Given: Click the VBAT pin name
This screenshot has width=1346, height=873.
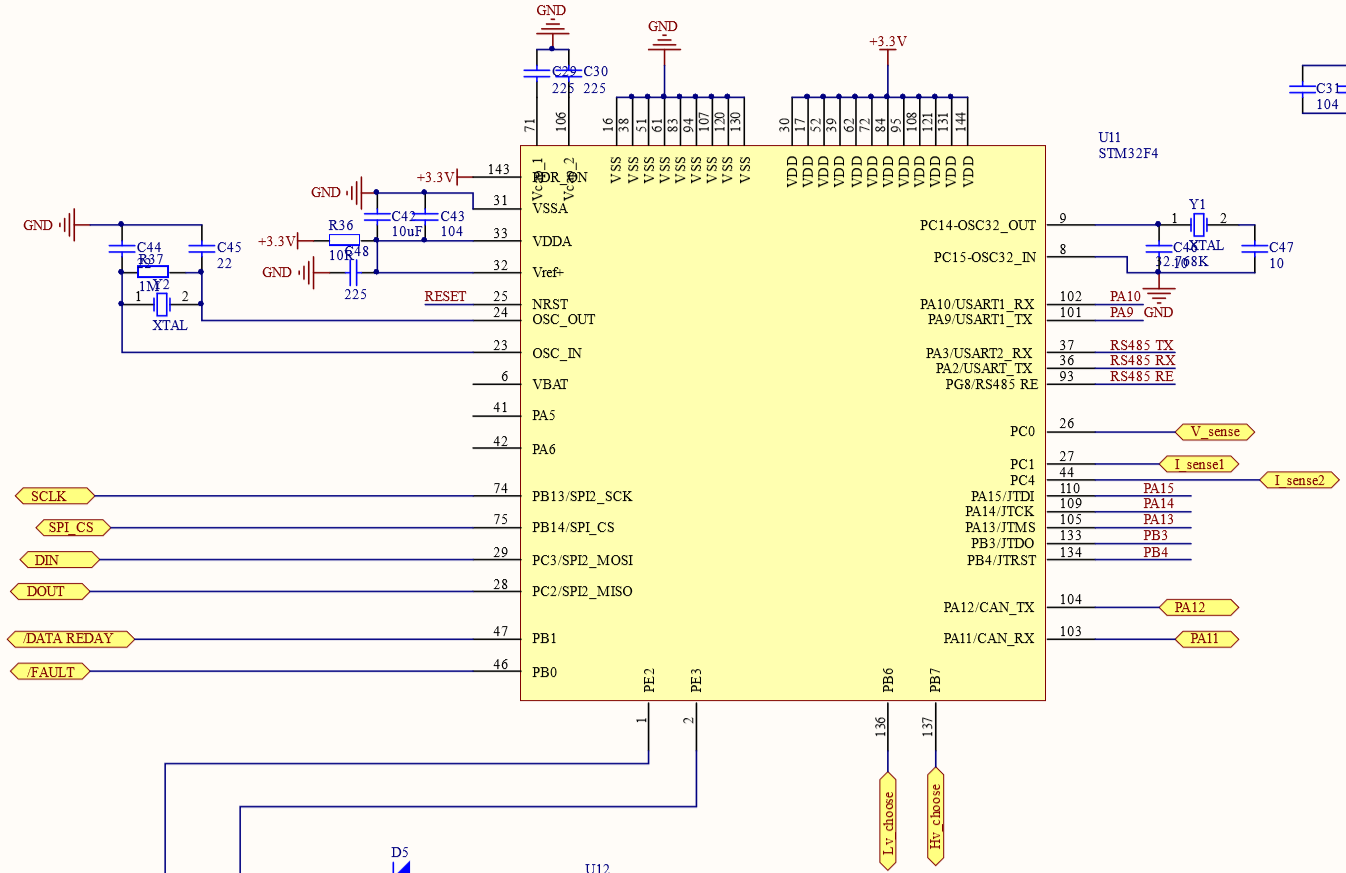Looking at the screenshot, I should pyautogui.click(x=550, y=385).
